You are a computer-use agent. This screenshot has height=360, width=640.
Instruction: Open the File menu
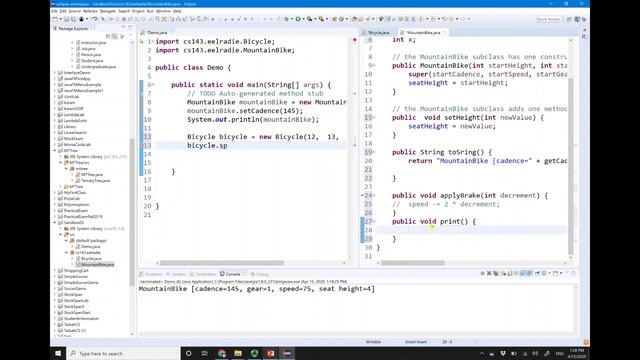coord(54,11)
